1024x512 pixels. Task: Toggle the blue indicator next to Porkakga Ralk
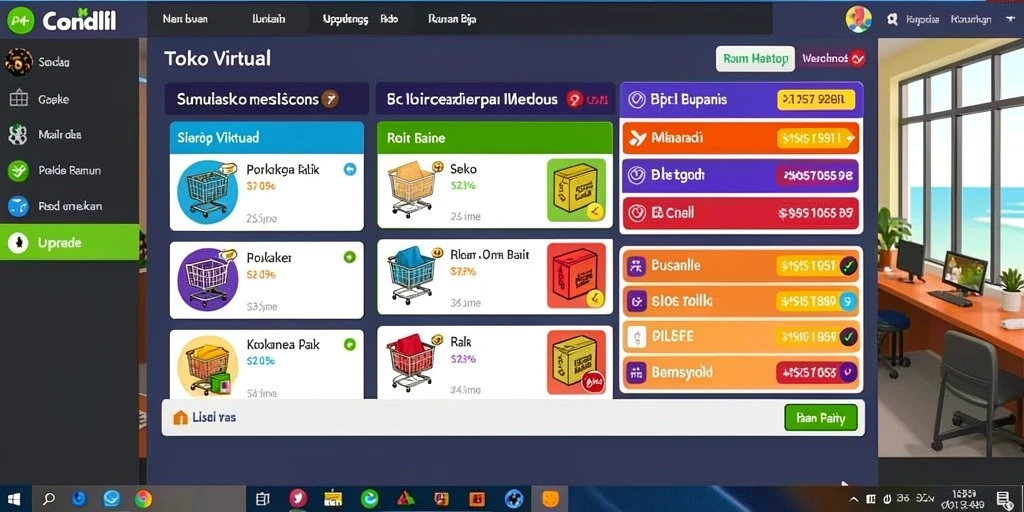pyautogui.click(x=349, y=170)
